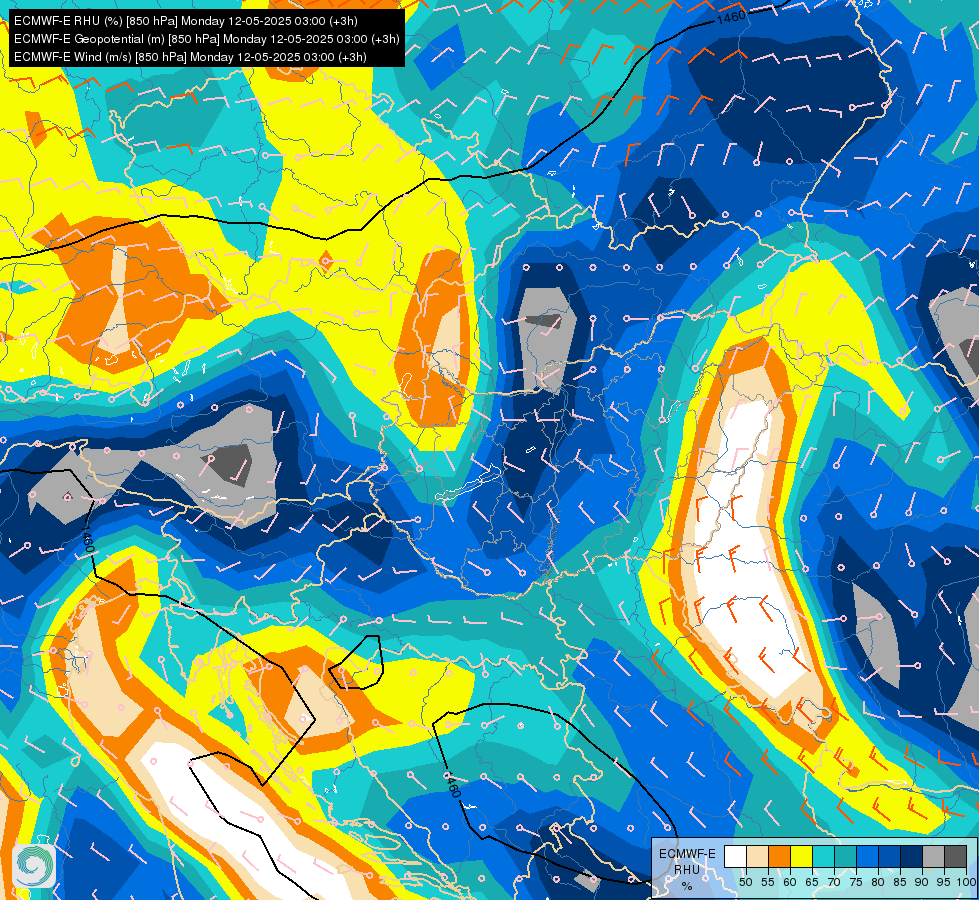Click the legend value label 100
Screen dimensions: 979x900
coord(966,882)
